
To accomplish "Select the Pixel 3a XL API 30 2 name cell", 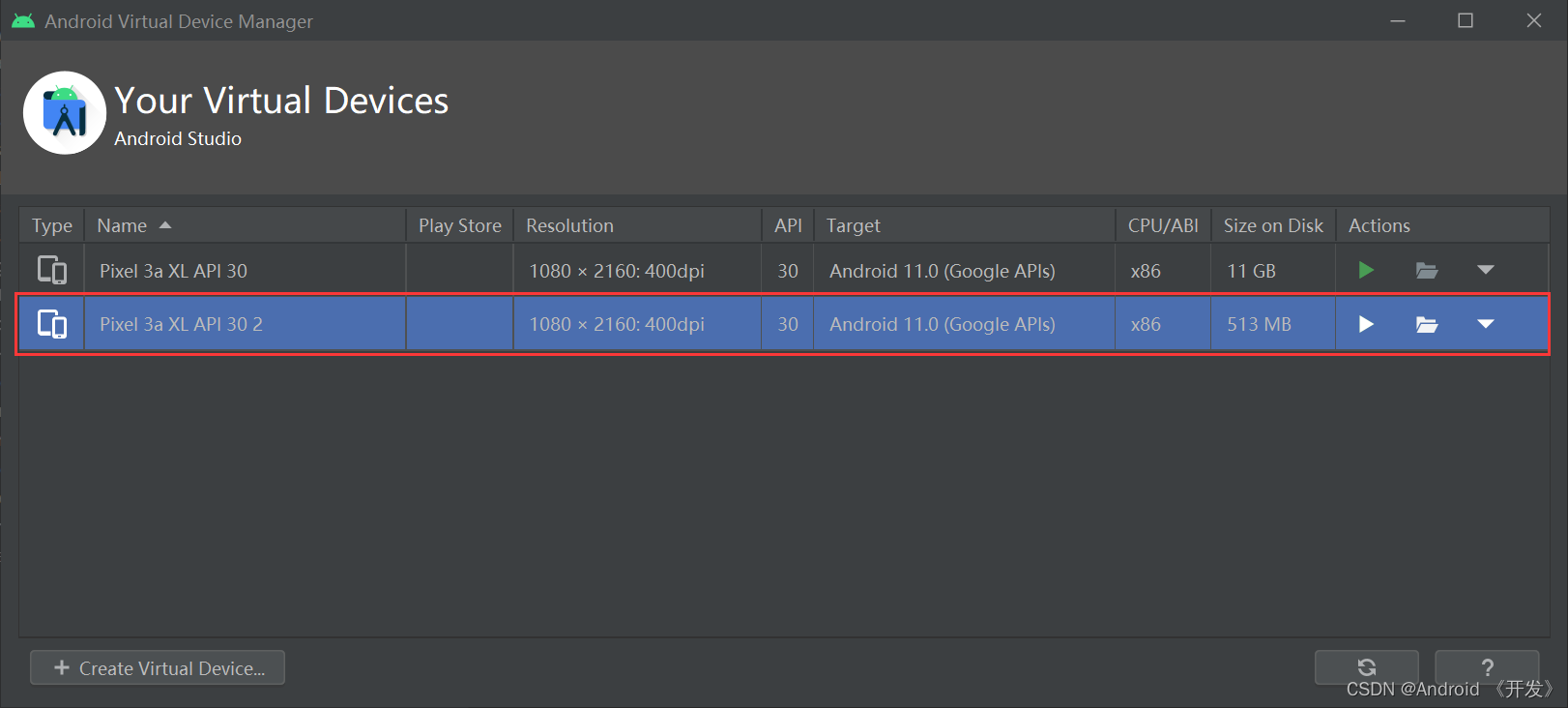I will pyautogui.click(x=245, y=324).
